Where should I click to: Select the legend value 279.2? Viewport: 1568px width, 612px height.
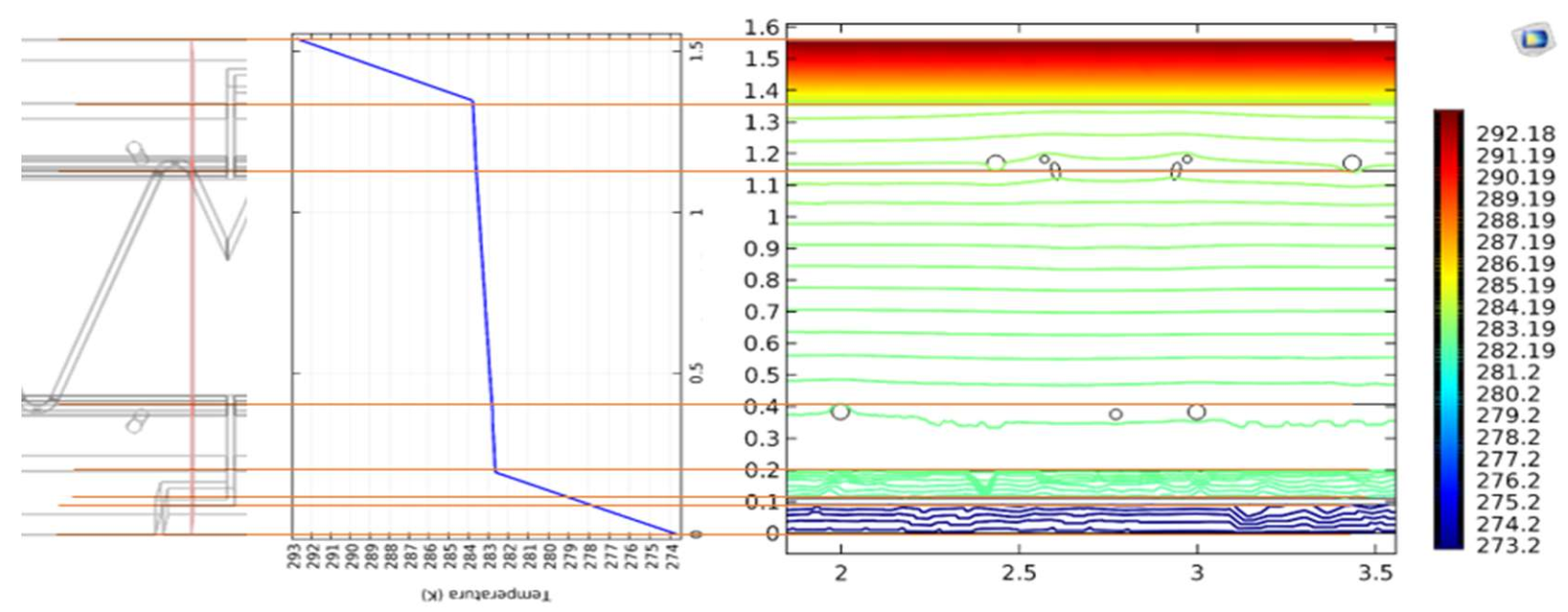tap(1509, 415)
